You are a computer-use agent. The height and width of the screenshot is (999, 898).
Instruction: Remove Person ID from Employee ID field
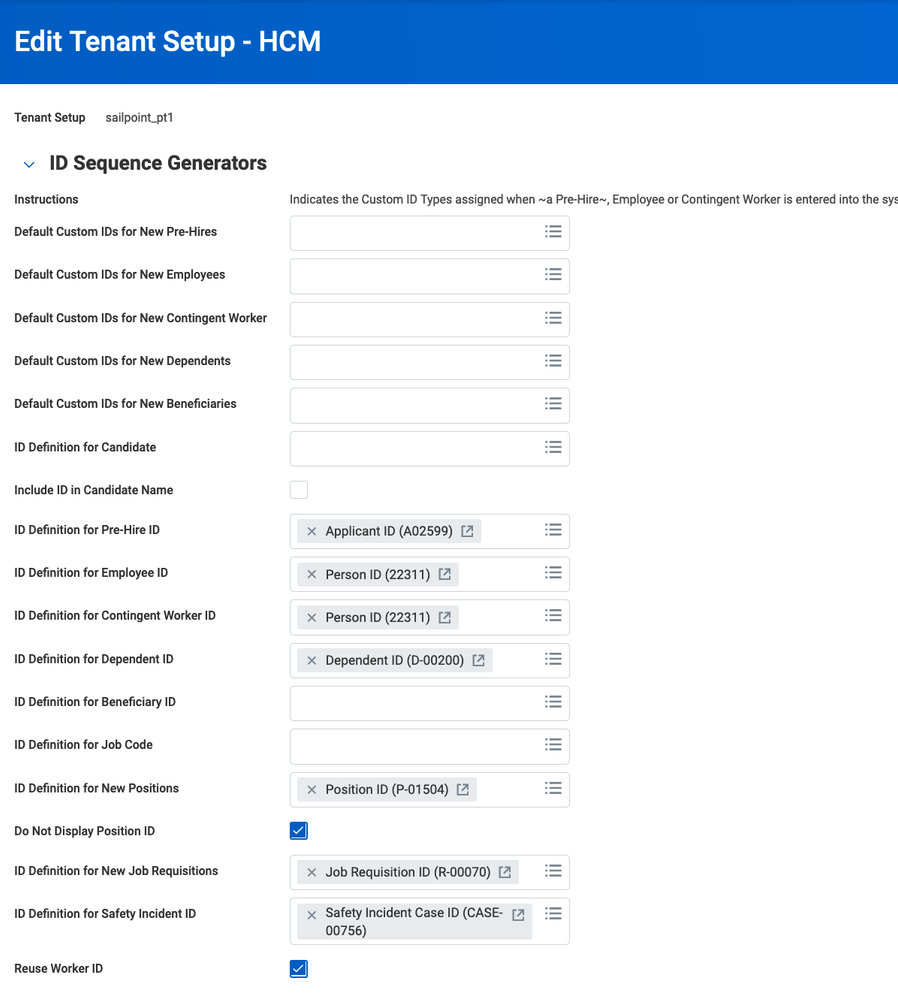point(312,574)
